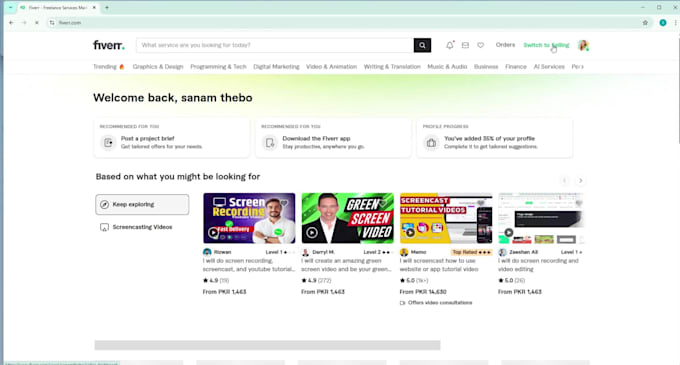Click the Fiverr logo
The width and height of the screenshot is (680, 365).
109,45
